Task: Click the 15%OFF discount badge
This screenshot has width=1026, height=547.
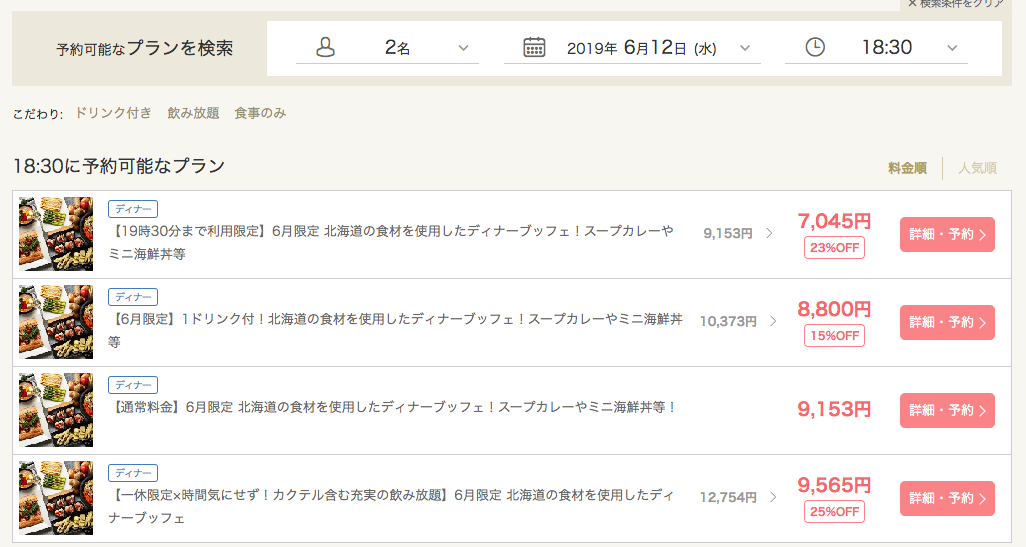Action: 834,336
